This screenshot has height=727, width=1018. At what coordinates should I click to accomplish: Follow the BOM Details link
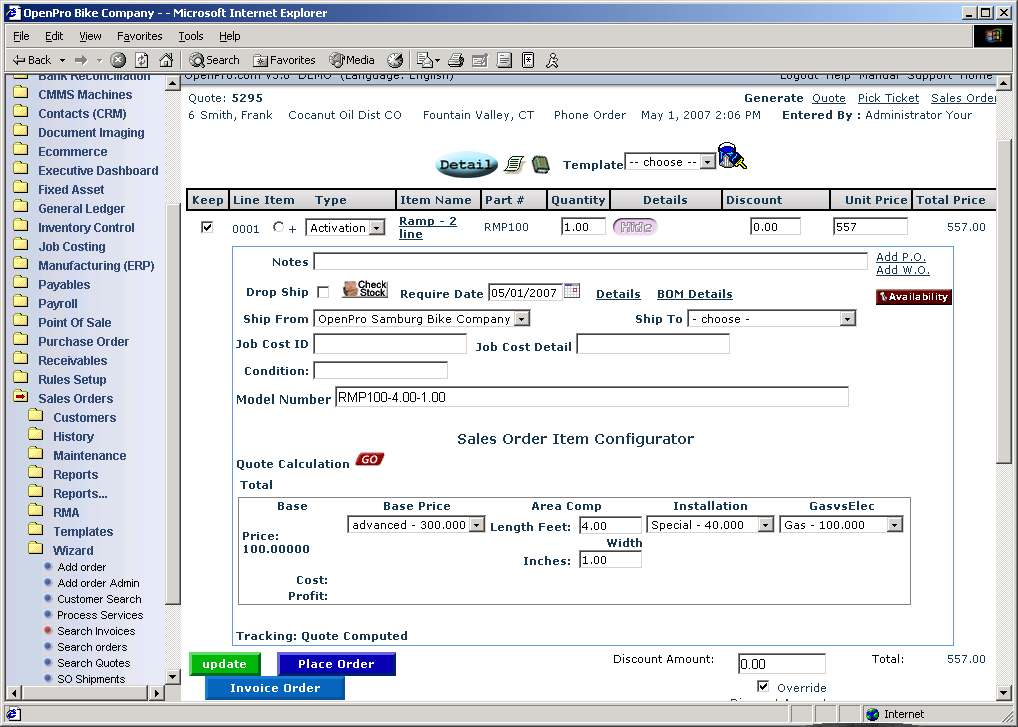tap(694, 294)
